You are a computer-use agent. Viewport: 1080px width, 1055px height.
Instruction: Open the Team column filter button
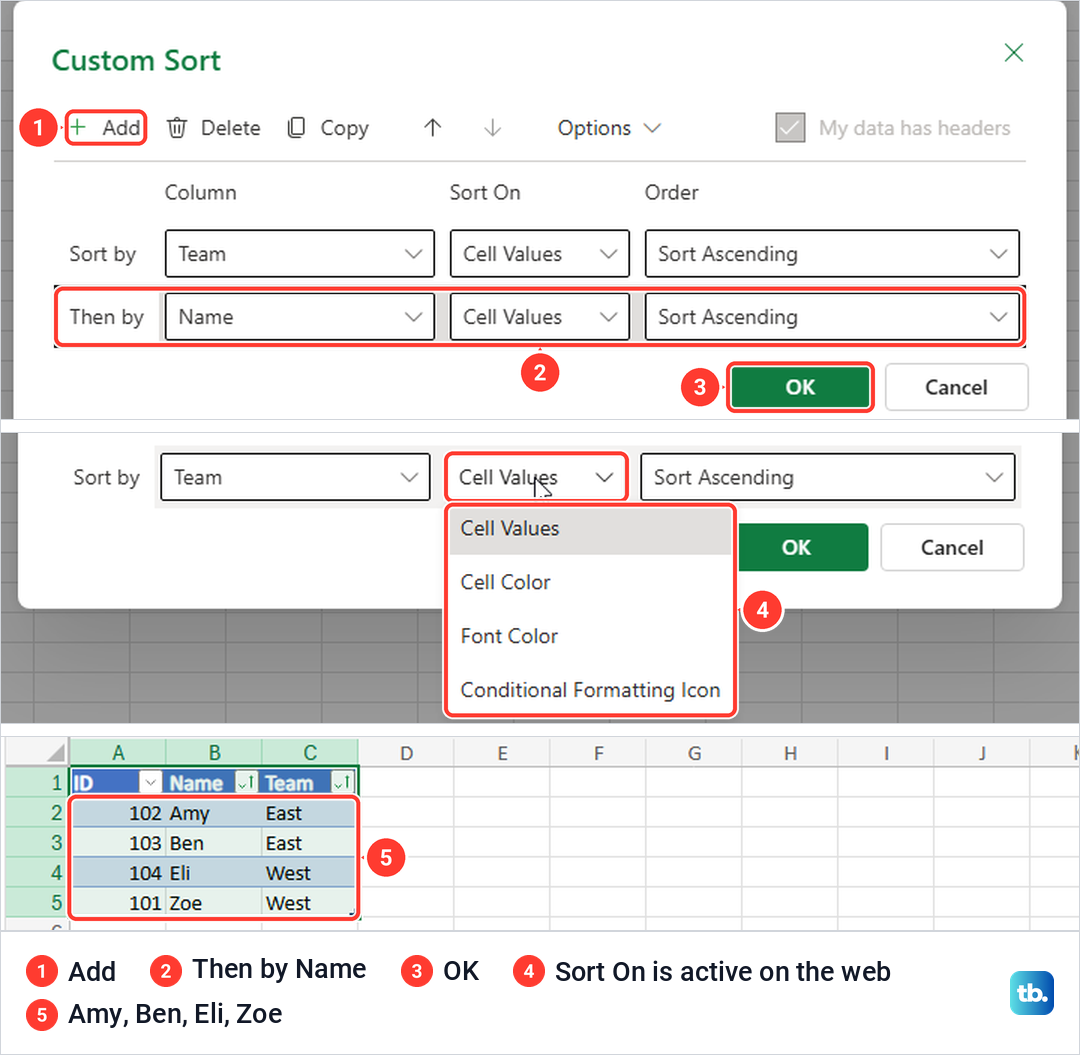coord(342,782)
